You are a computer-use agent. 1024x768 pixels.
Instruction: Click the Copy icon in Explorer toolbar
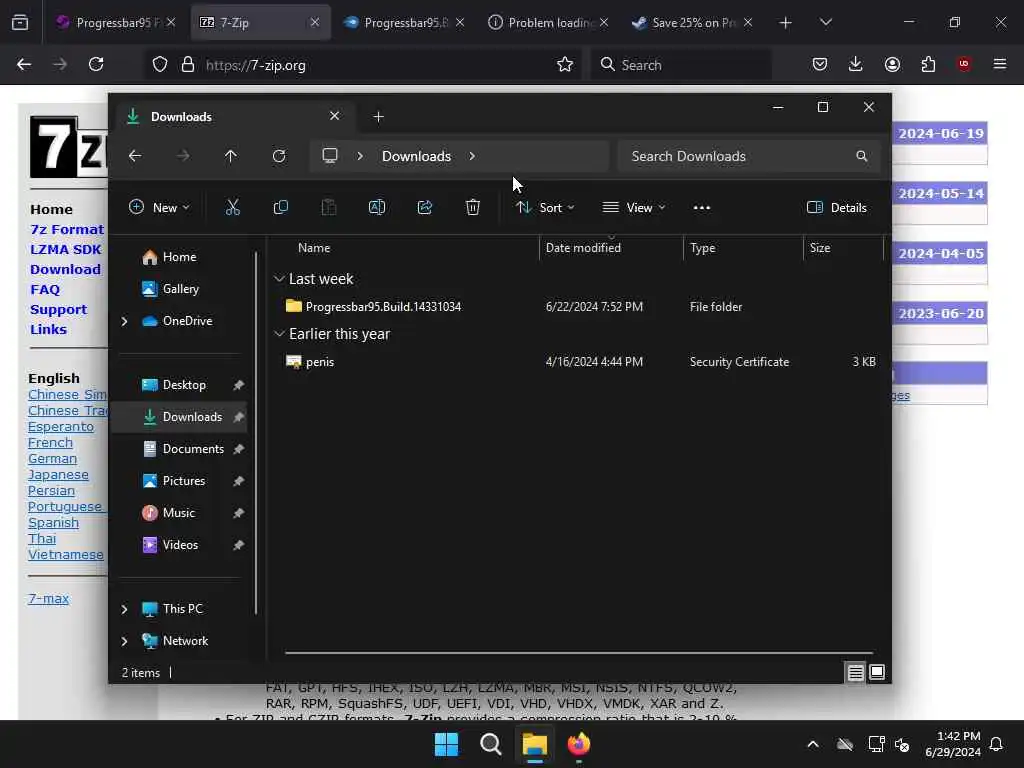click(x=281, y=208)
